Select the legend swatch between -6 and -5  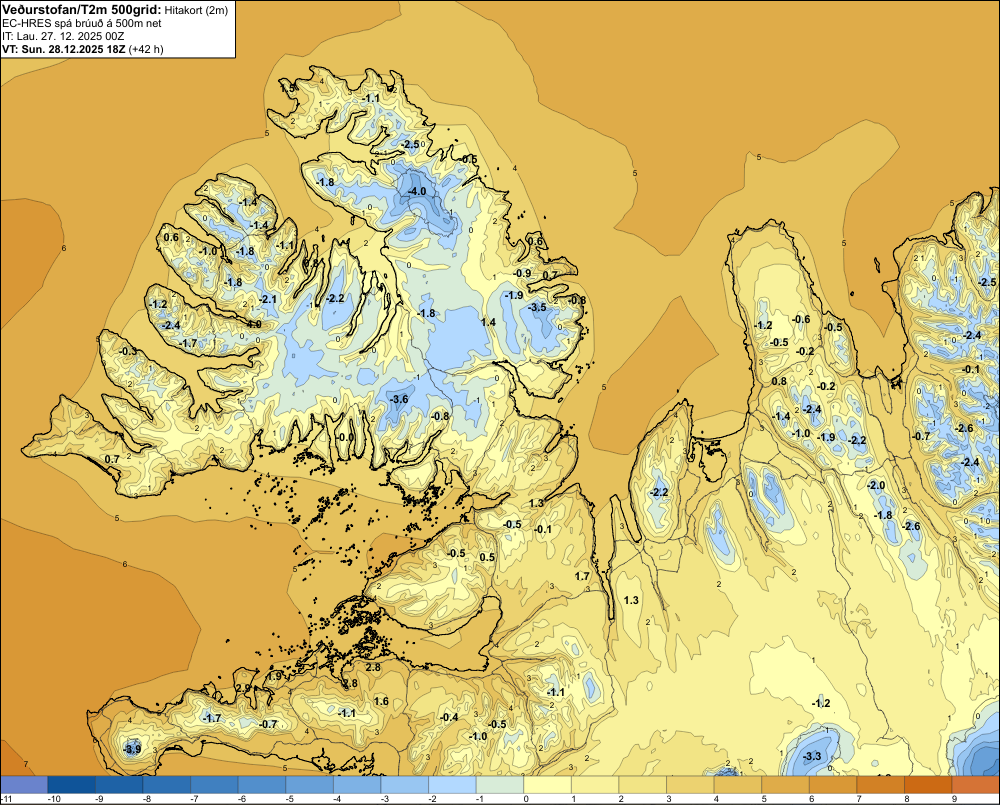pyautogui.click(x=262, y=785)
